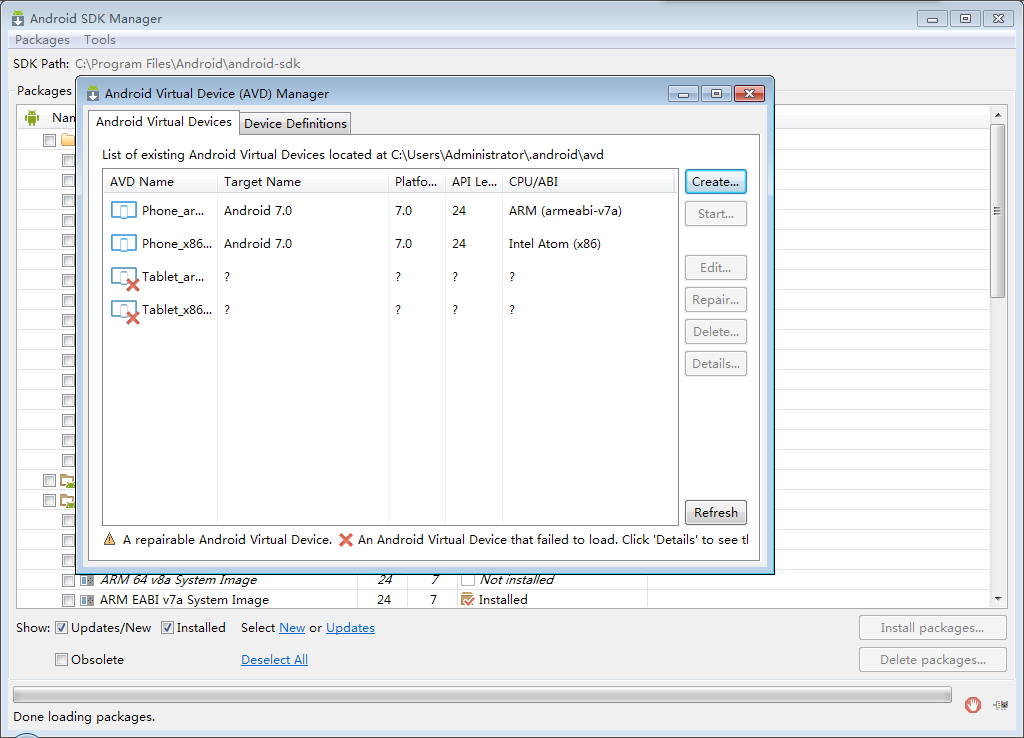
Task: Open the Packages menu in SDK Manager
Action: tap(42, 40)
